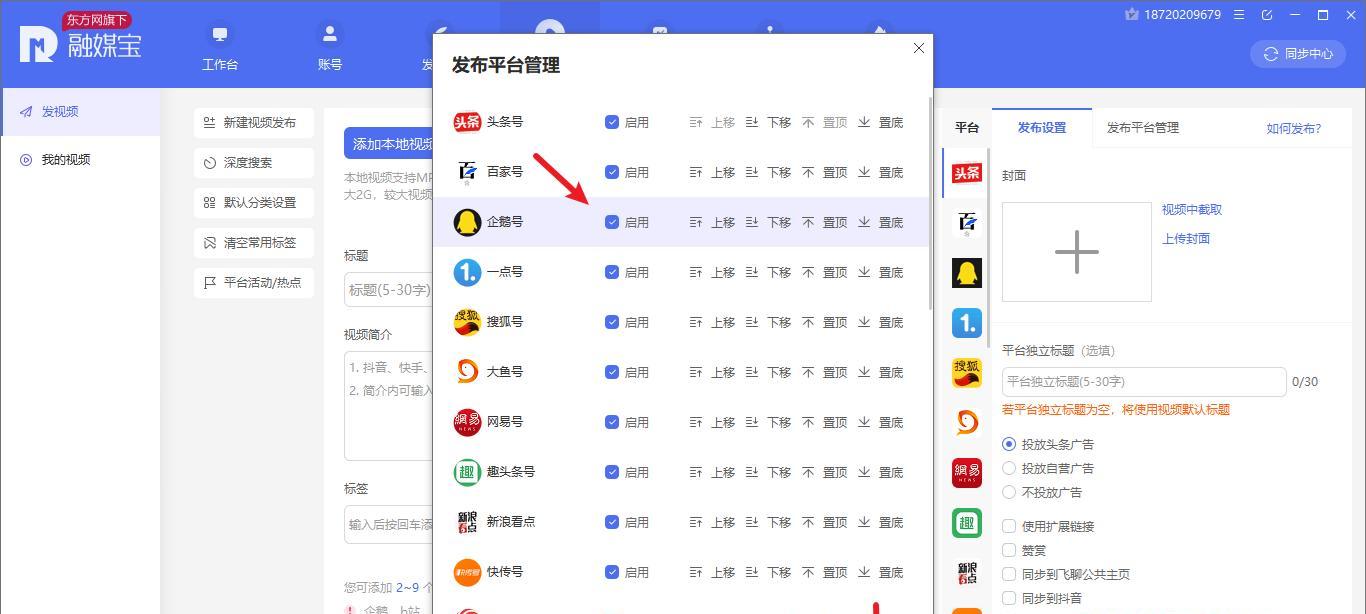Switch to 发布平台管理 tab
This screenshot has height=614, width=1366.
[1142, 128]
